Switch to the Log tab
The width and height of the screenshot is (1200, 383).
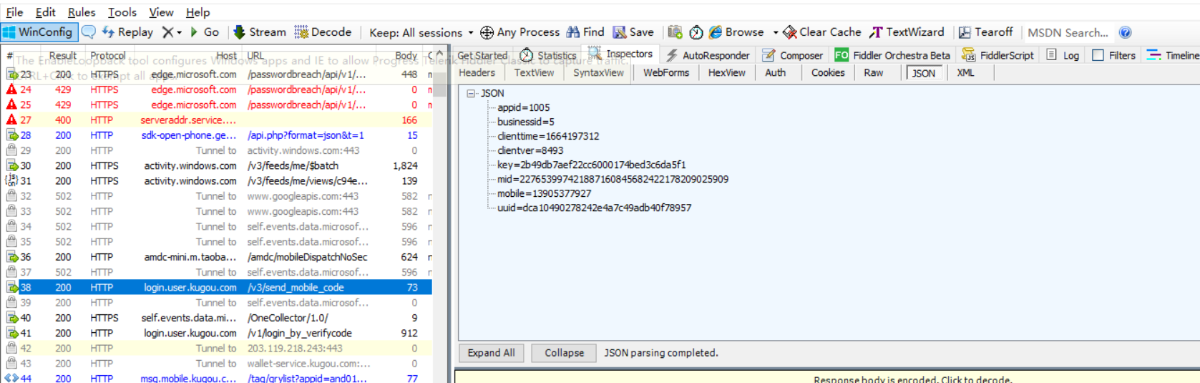[1062, 55]
